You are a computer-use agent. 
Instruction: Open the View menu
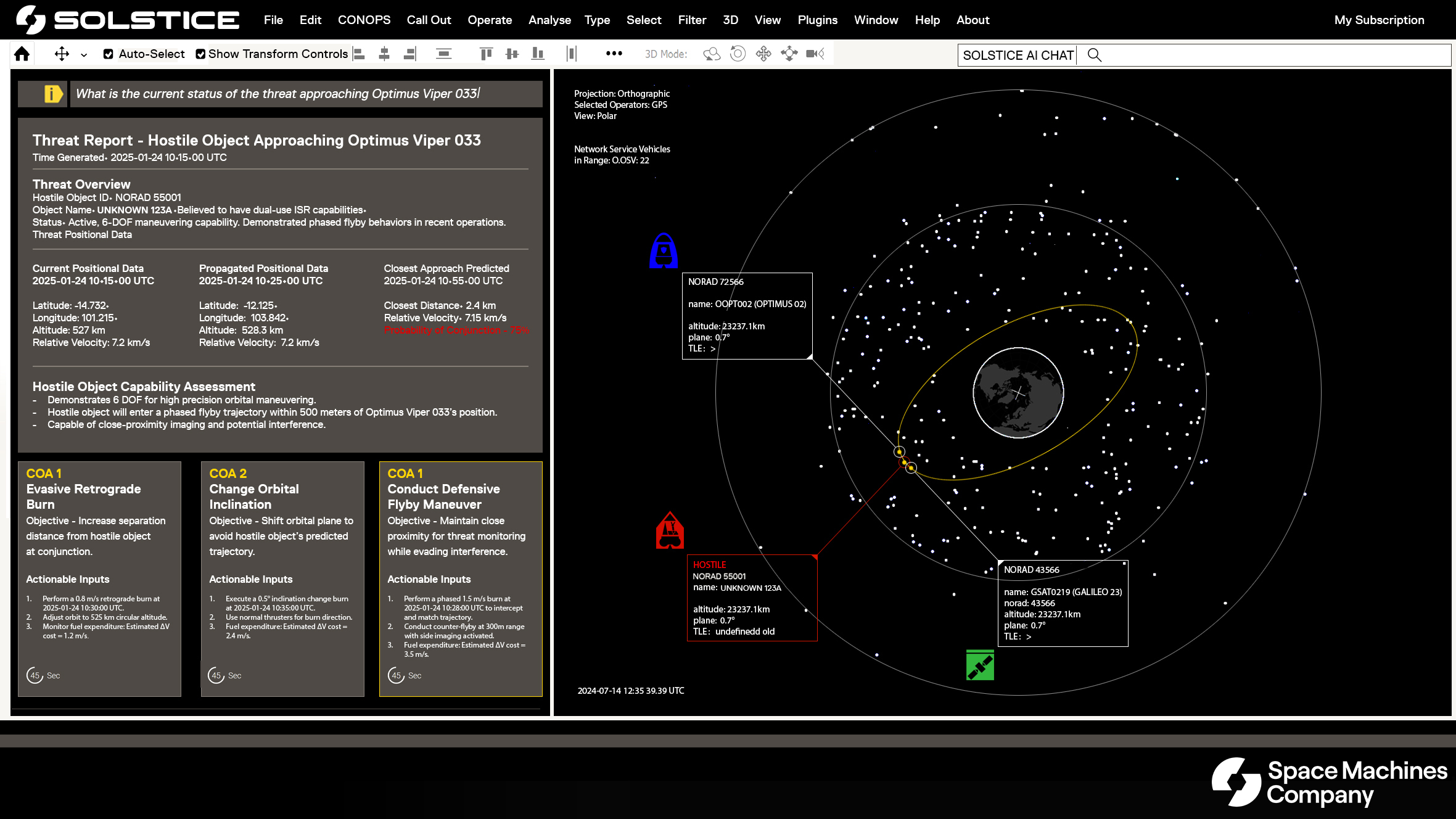click(x=767, y=20)
